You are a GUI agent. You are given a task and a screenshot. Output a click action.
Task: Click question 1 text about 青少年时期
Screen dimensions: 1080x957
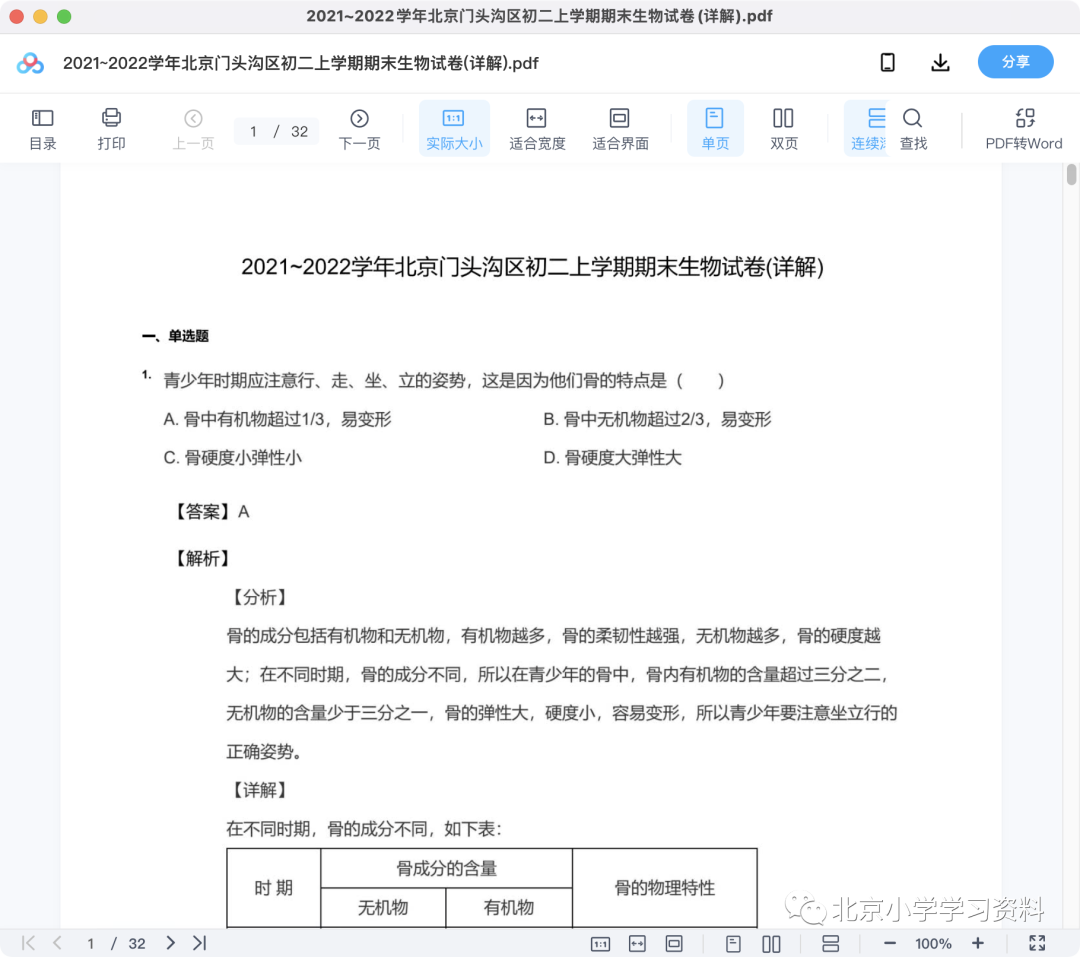[x=444, y=380]
